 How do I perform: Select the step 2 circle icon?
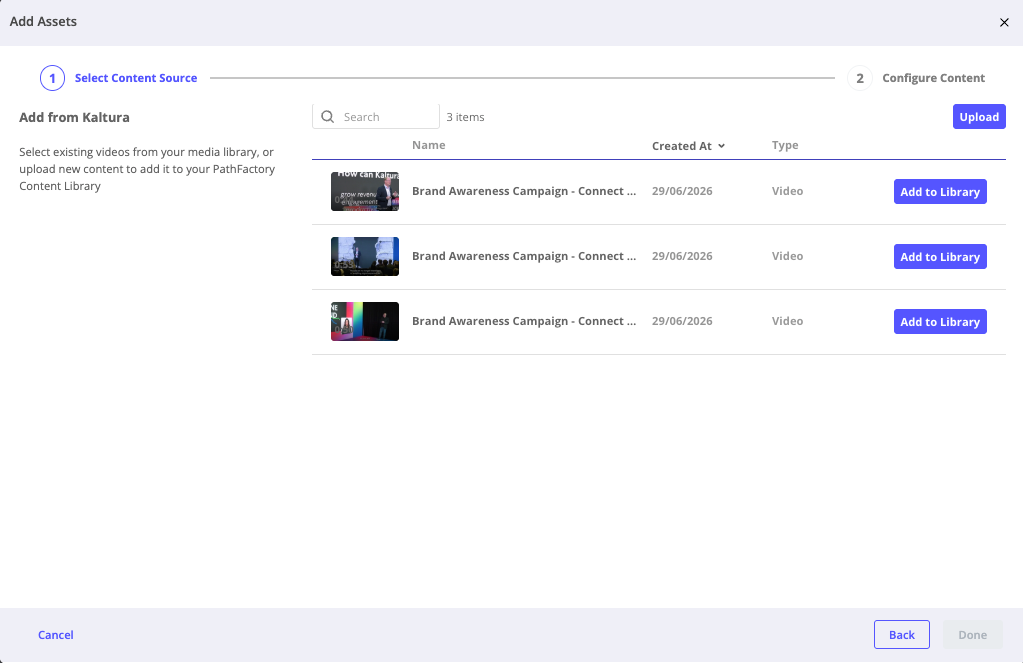859,78
